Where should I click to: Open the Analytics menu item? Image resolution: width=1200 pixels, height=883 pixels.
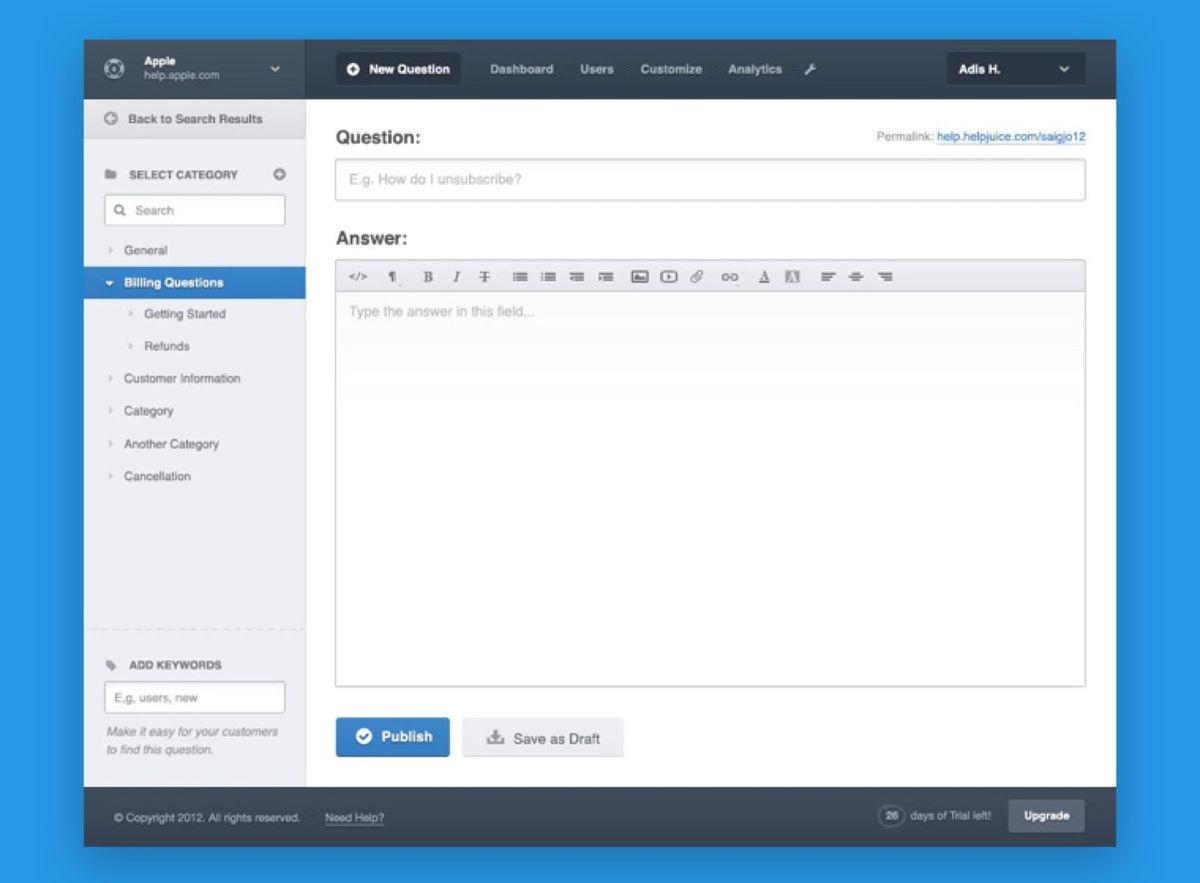[755, 69]
